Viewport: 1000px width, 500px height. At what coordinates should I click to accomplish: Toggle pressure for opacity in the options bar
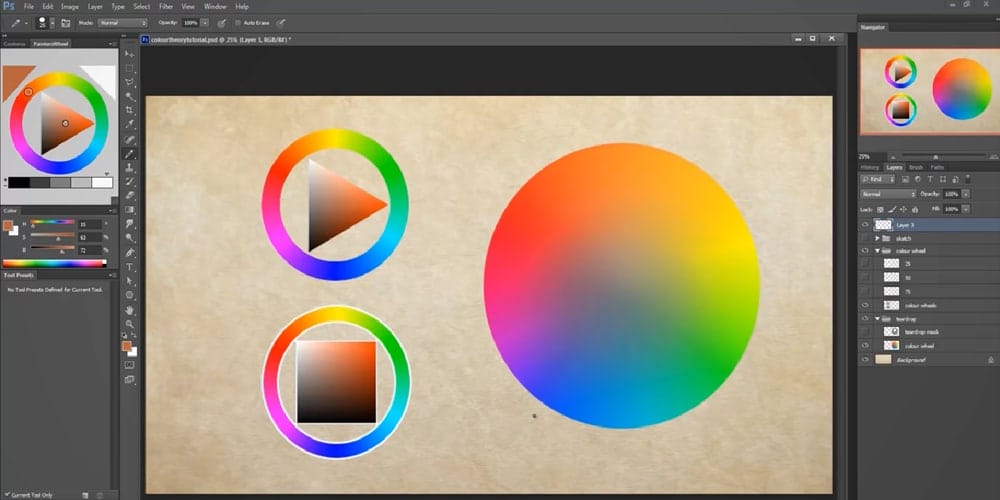221,23
